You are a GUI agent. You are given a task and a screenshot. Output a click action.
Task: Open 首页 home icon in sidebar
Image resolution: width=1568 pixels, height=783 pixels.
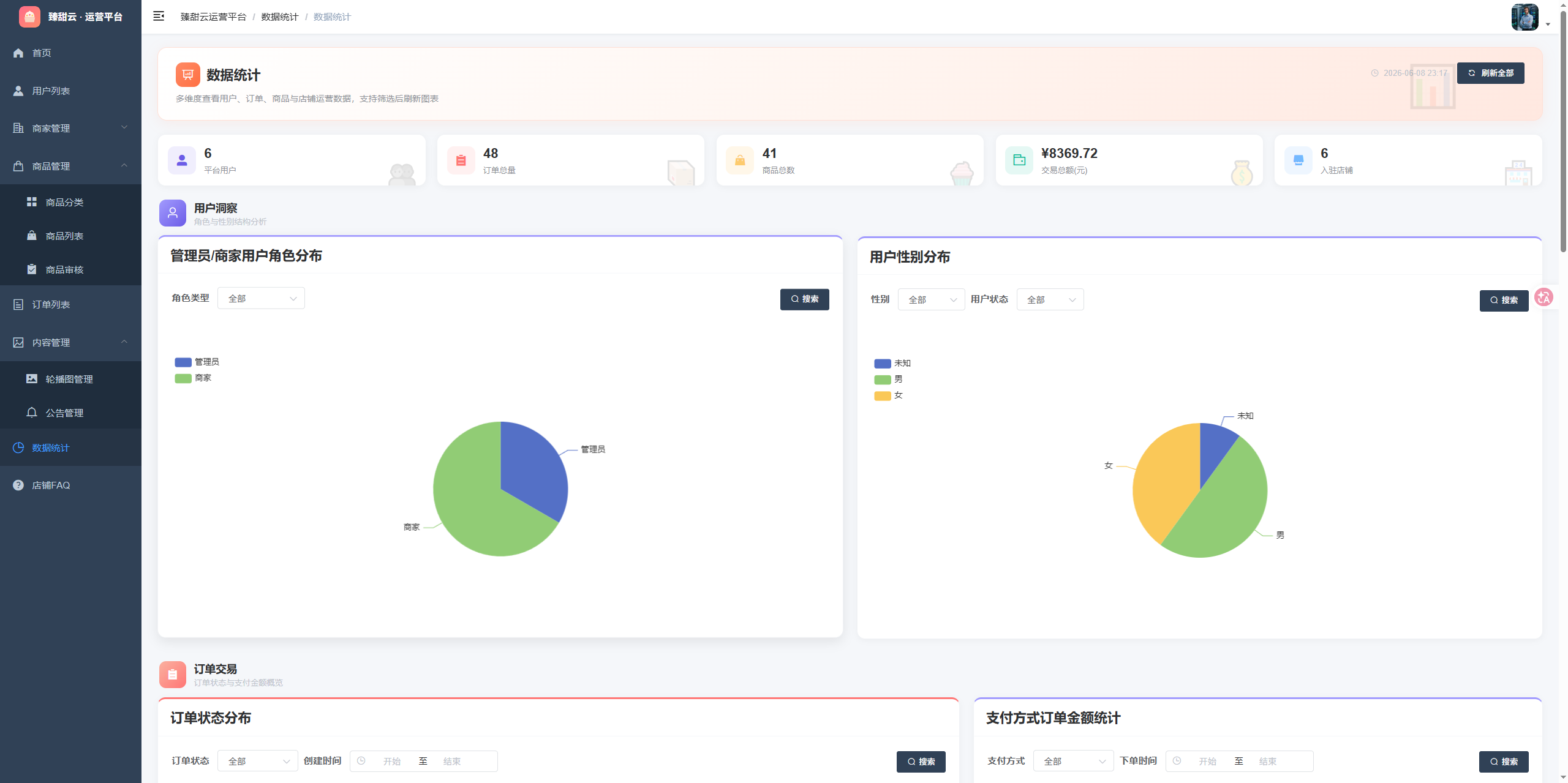click(18, 53)
